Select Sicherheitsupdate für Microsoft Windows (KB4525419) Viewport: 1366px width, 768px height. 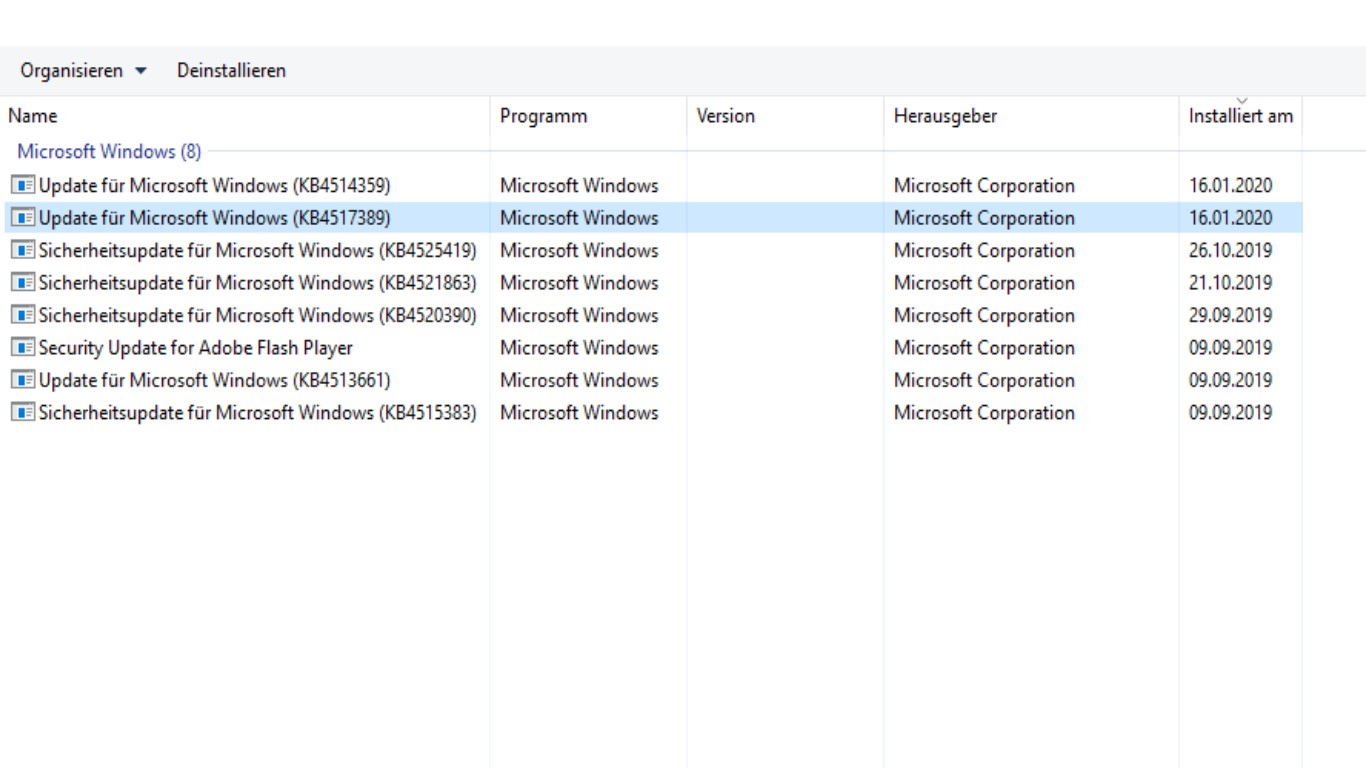(x=258, y=250)
